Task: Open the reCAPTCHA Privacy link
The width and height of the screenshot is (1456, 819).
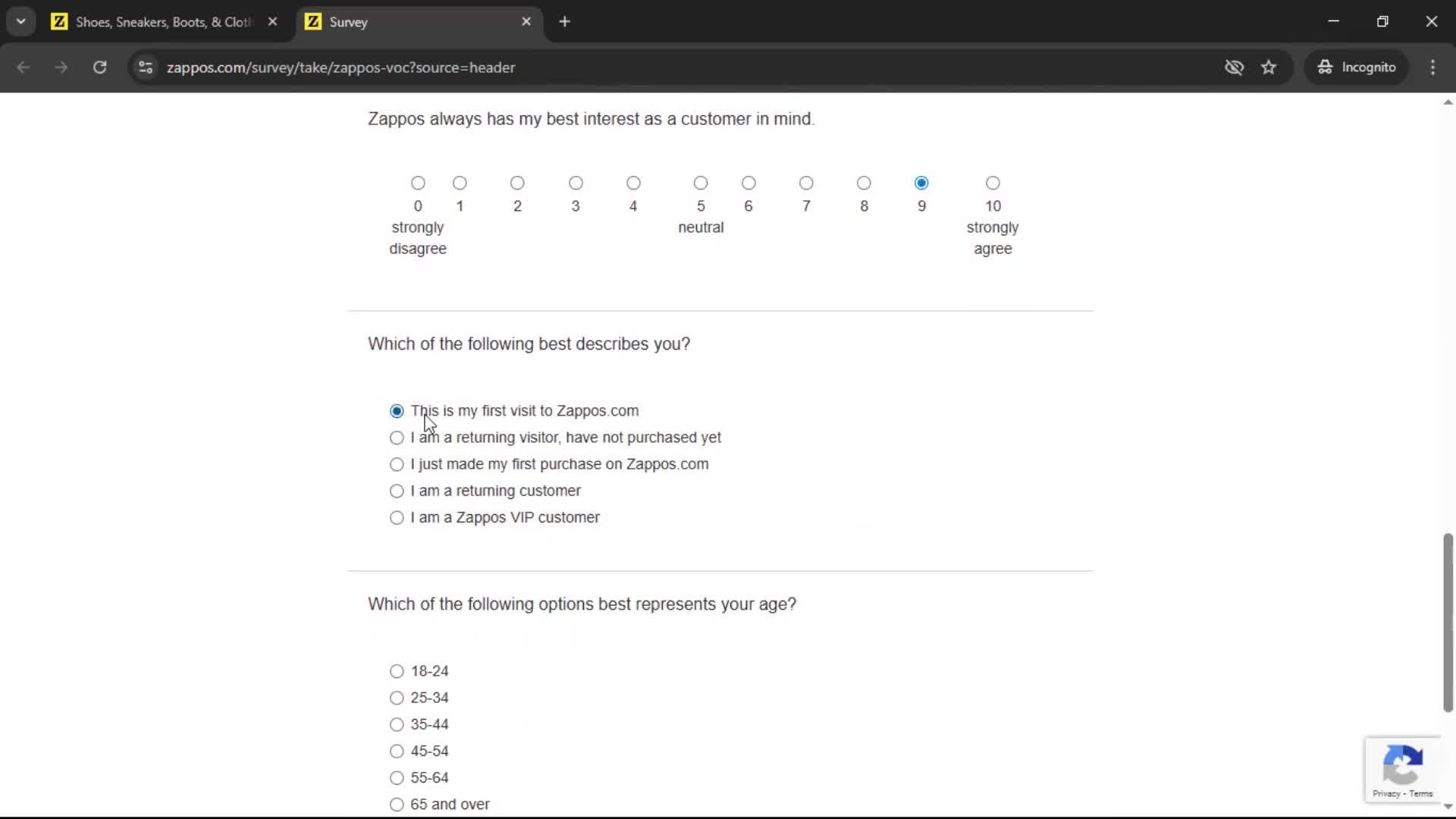Action: click(x=1385, y=794)
